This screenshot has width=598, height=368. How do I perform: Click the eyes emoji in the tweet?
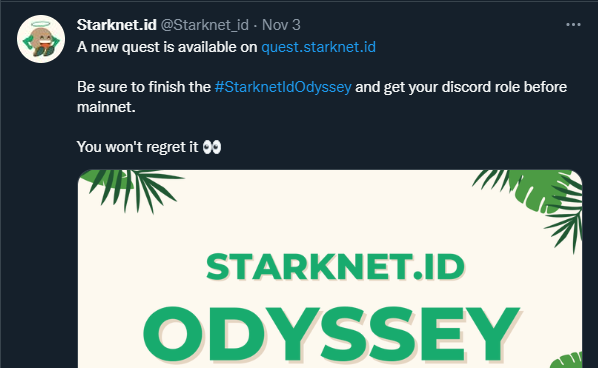click(212, 147)
